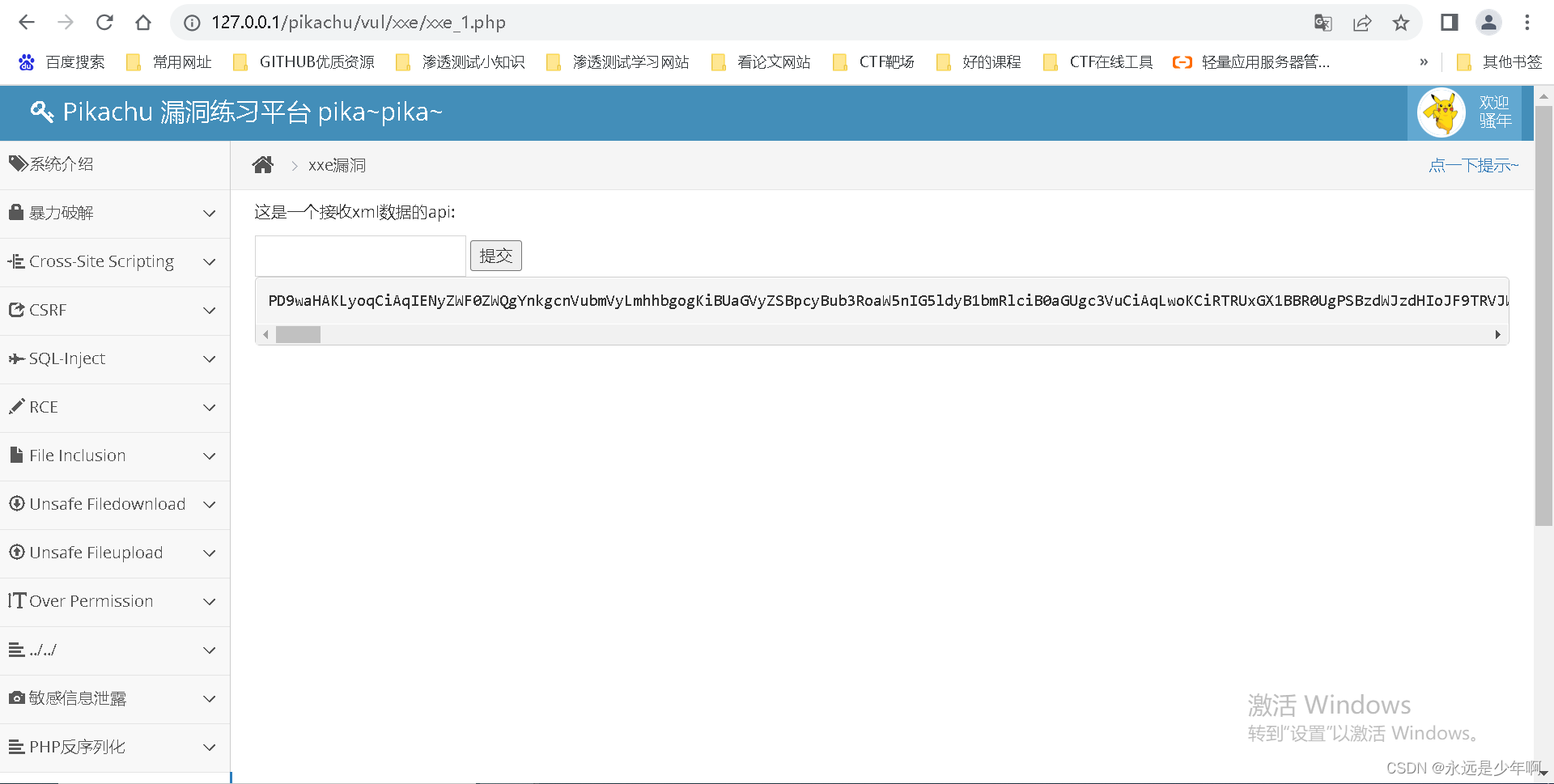1554x784 pixels.
Task: Click right arrow of output scrollbar
Action: pos(1497,334)
